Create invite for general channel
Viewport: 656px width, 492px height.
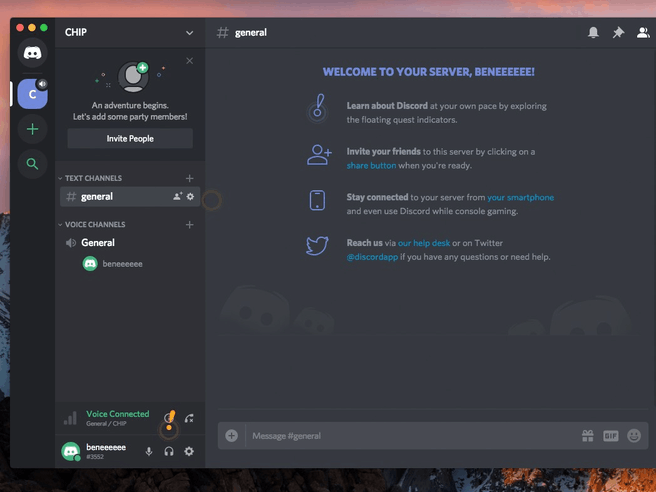pos(177,196)
